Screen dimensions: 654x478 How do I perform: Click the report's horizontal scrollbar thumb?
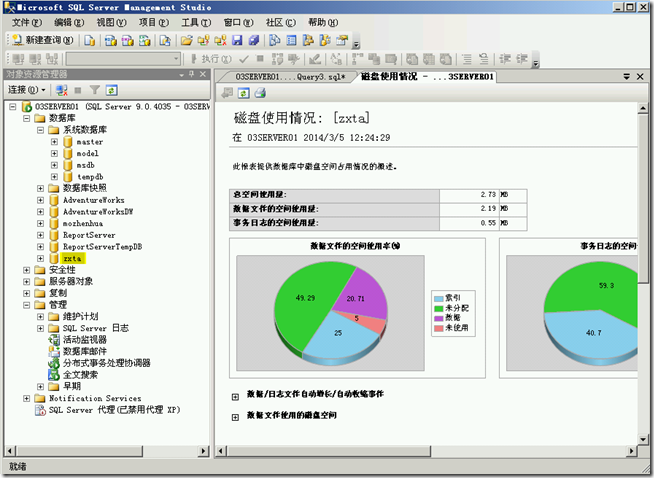point(329,451)
